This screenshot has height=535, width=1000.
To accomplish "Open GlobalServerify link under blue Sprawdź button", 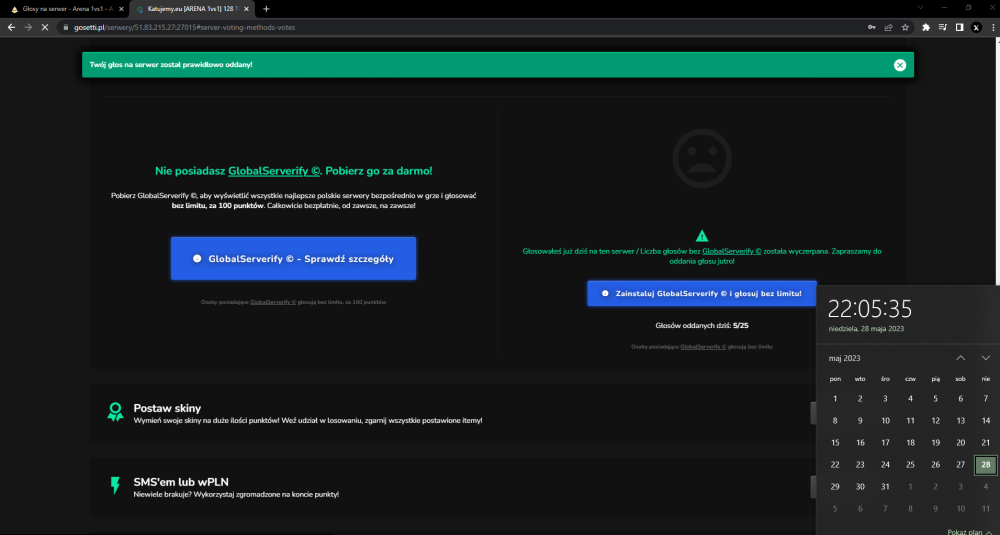I will click(273, 302).
